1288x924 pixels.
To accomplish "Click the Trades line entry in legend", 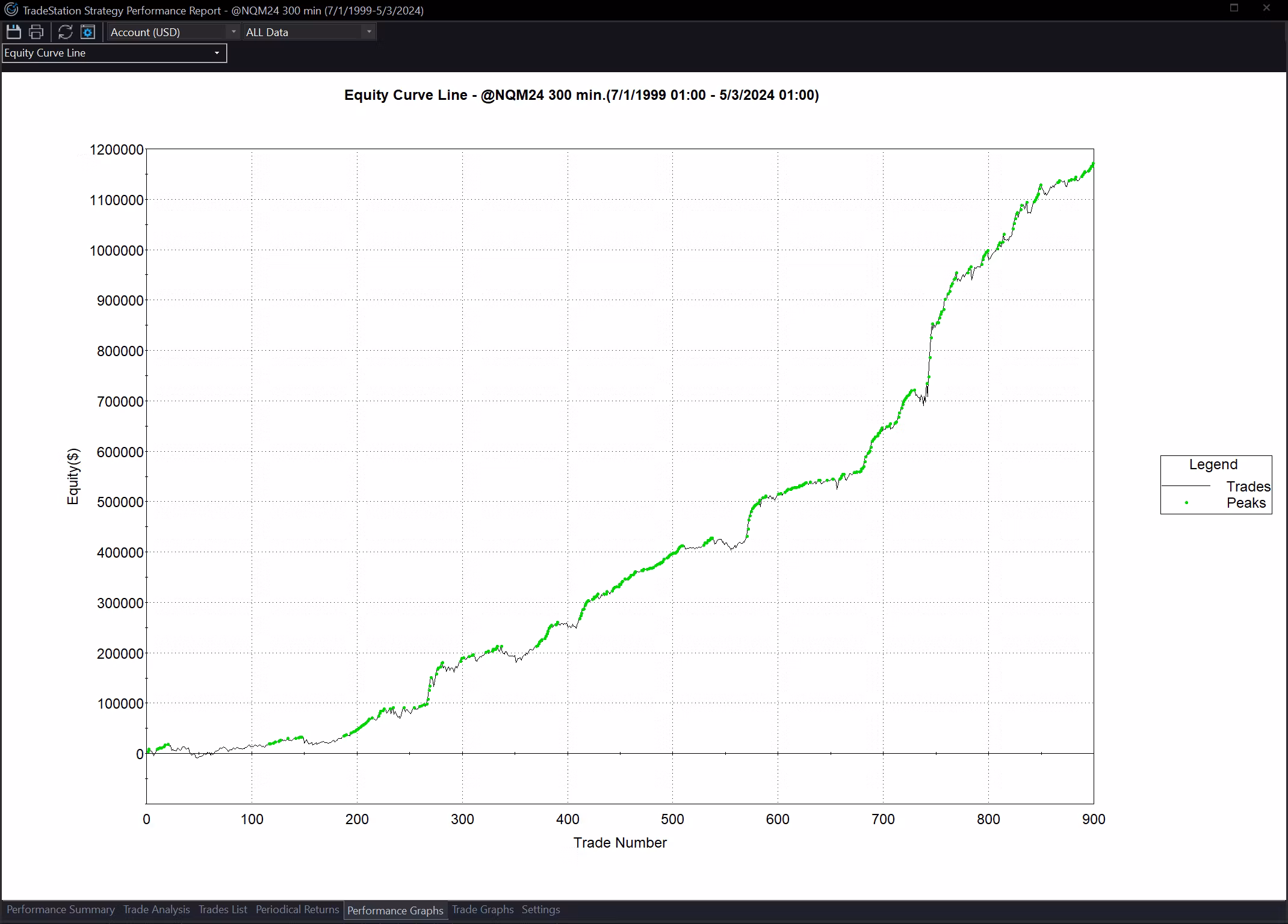I will pos(1248,486).
